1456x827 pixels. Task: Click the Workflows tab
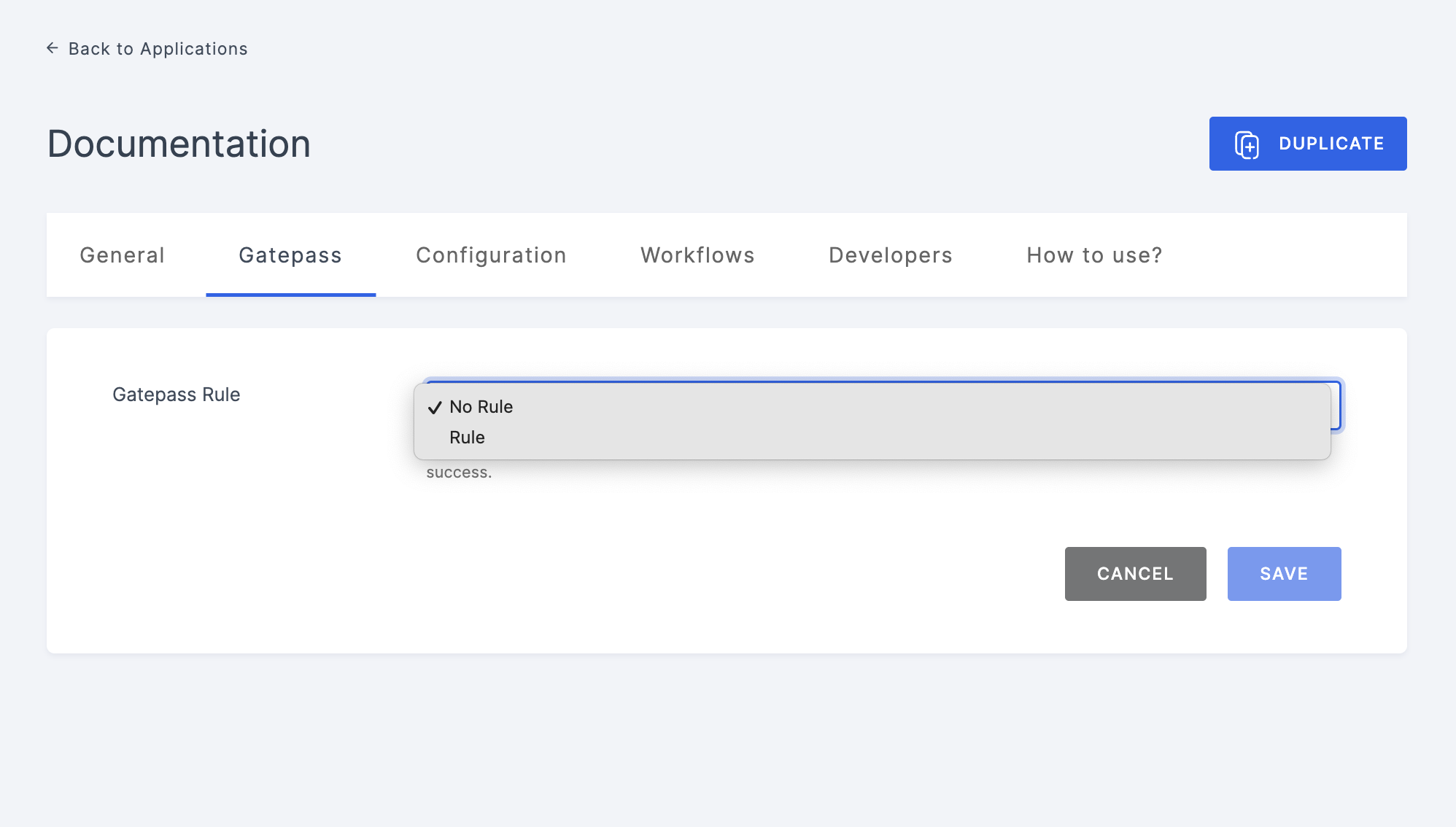(x=697, y=254)
